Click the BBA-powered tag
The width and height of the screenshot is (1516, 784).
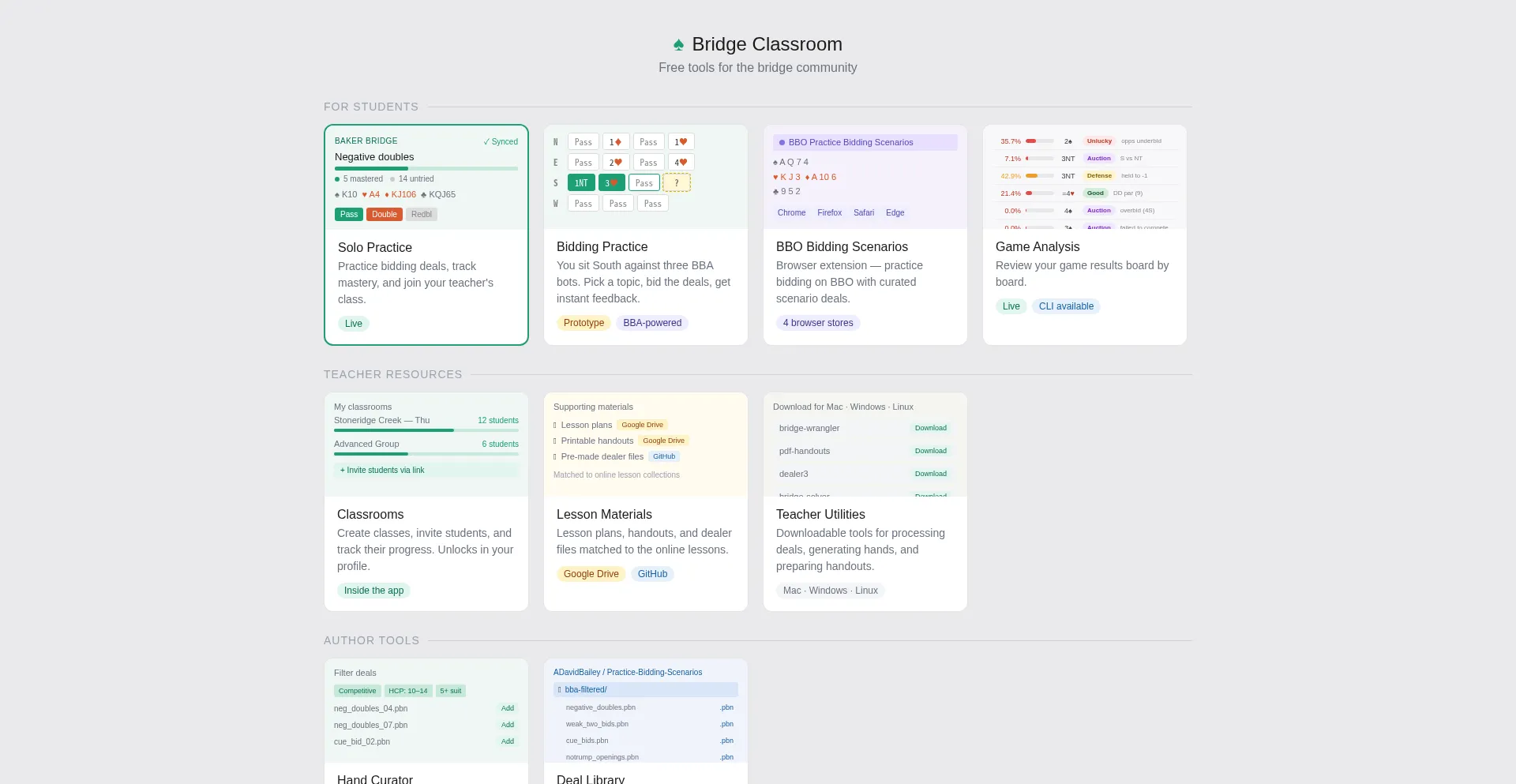pos(652,323)
